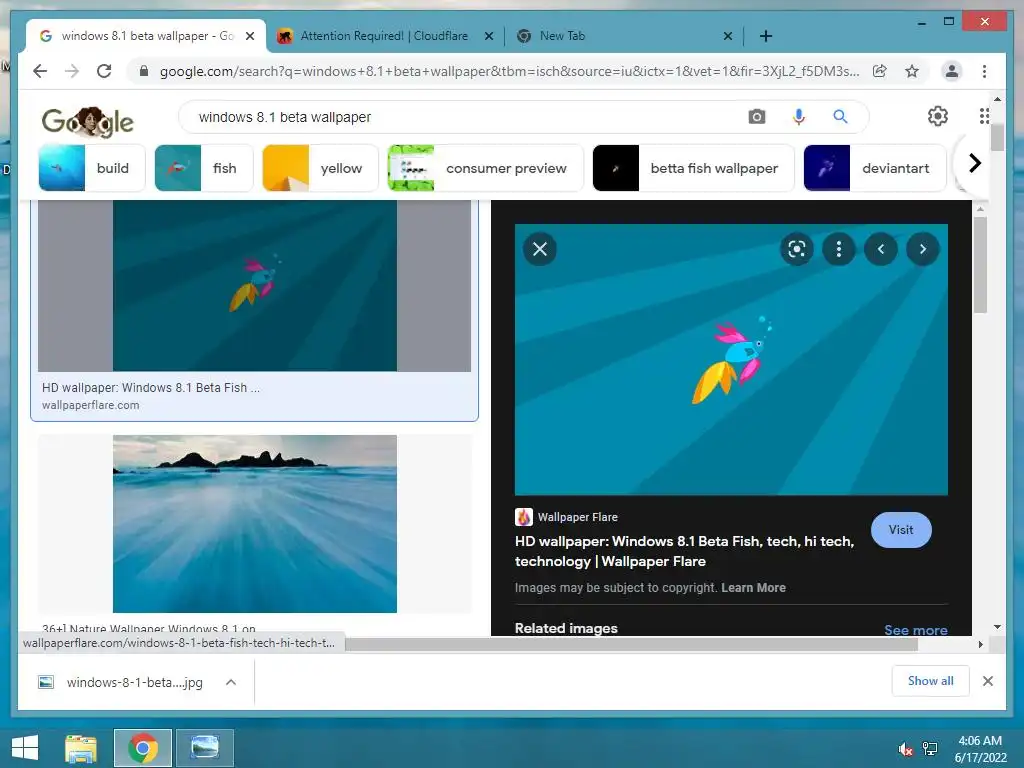Expand options for the downloaded jpg file
Image resolution: width=1024 pixels, height=768 pixels.
(x=231, y=682)
